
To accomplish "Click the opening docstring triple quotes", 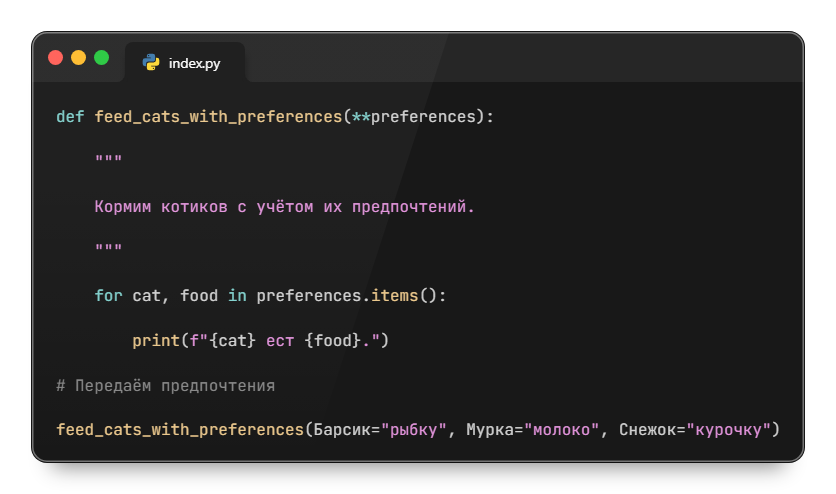I will pos(108,162).
